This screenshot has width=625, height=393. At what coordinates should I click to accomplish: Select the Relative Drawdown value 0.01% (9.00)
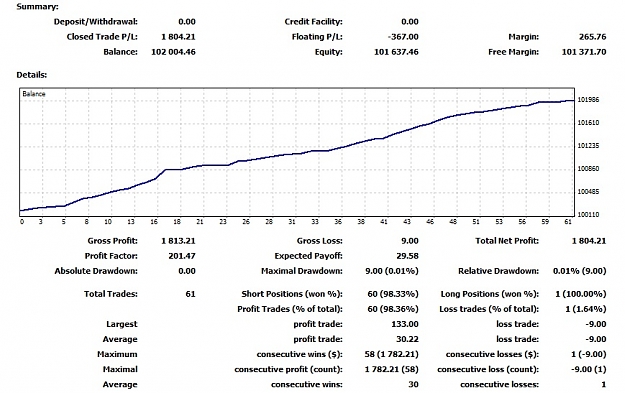580,271
